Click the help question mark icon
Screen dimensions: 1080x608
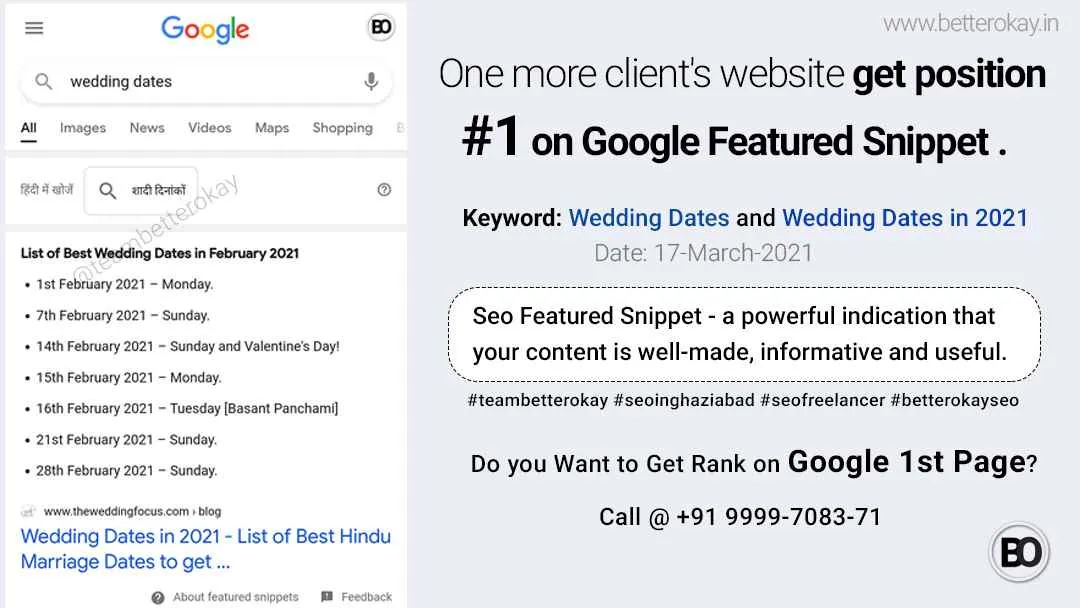click(x=384, y=190)
